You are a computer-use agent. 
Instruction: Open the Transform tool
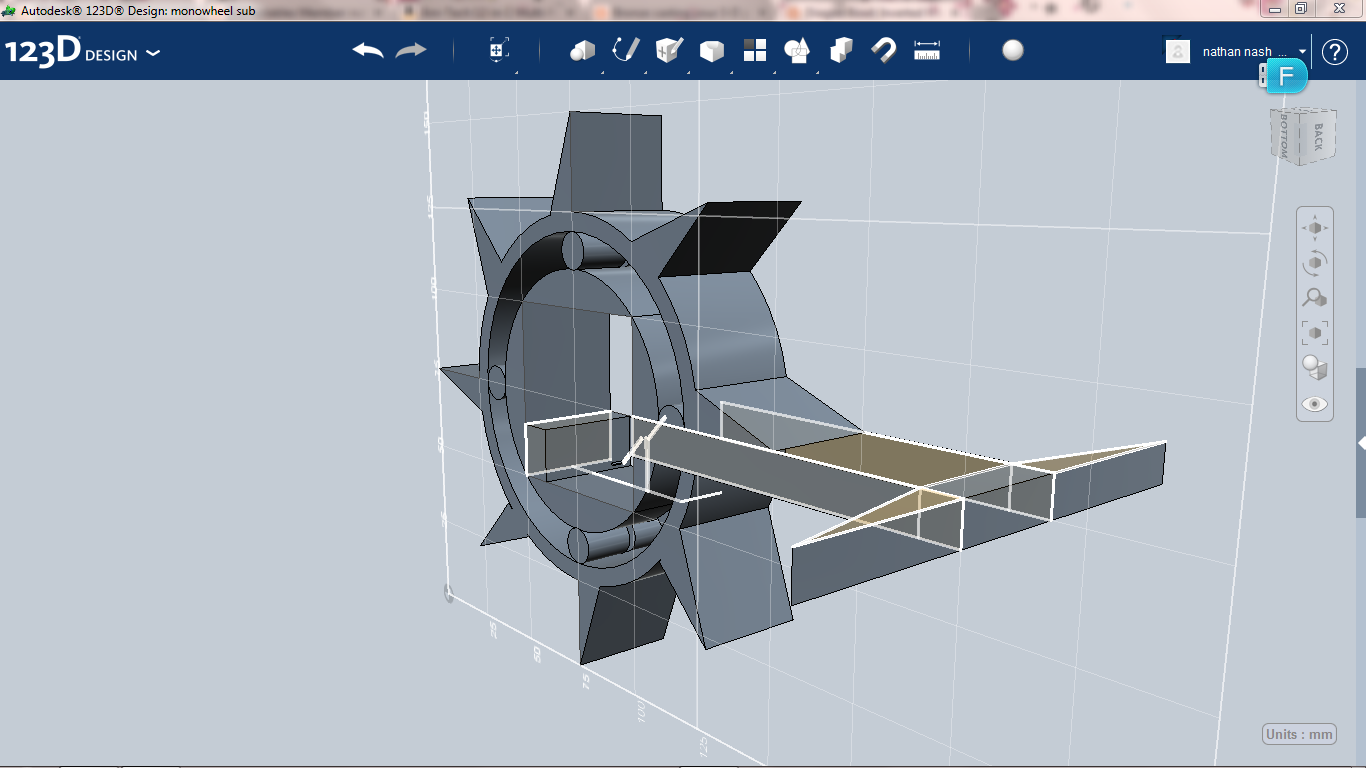point(499,51)
